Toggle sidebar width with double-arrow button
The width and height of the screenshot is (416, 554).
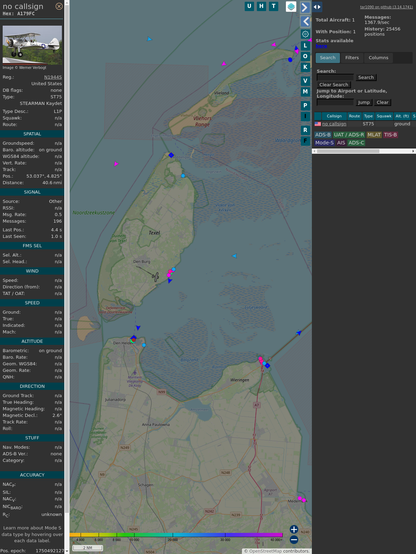[x=317, y=7]
